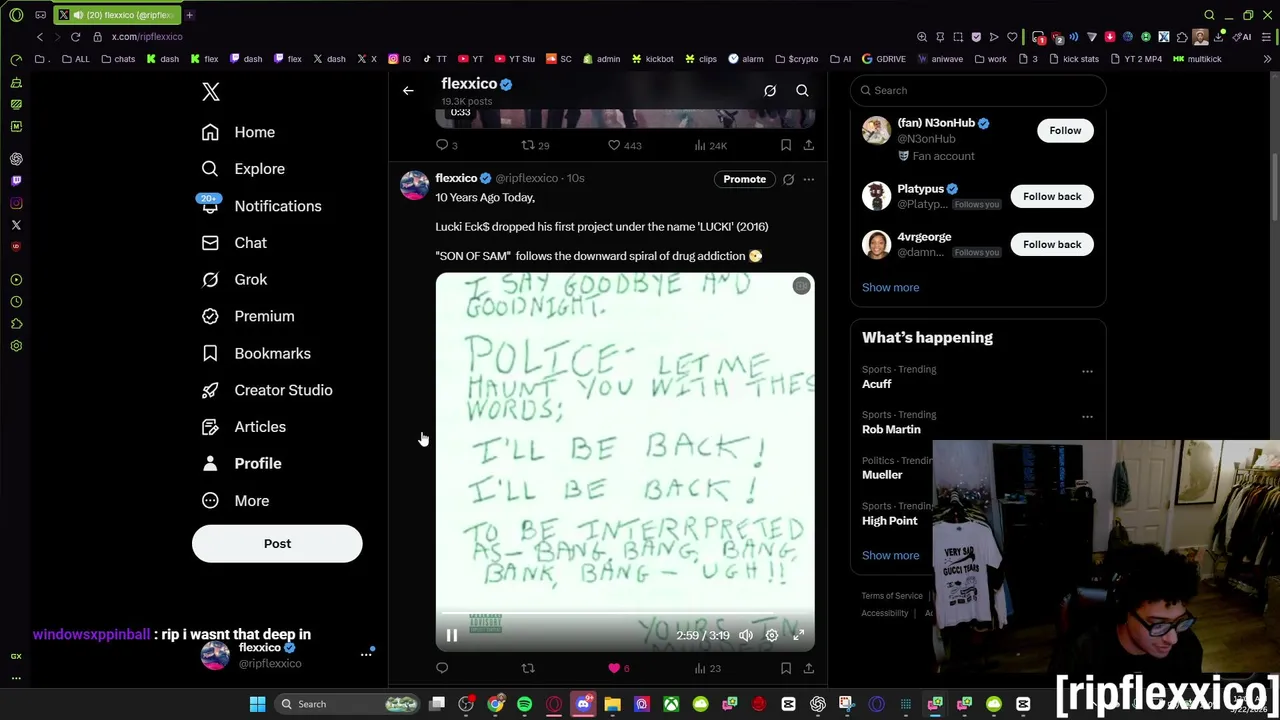Expand the More menu in sidebar
1280x720 pixels.
tap(235, 501)
